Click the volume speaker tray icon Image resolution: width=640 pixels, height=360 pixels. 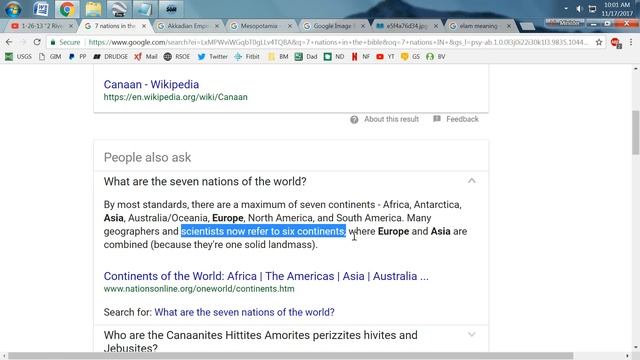(579, 9)
